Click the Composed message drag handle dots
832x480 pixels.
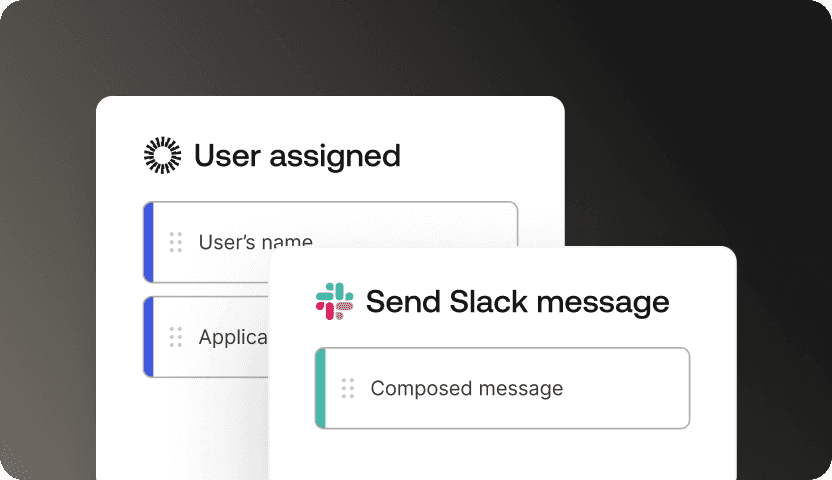point(348,388)
